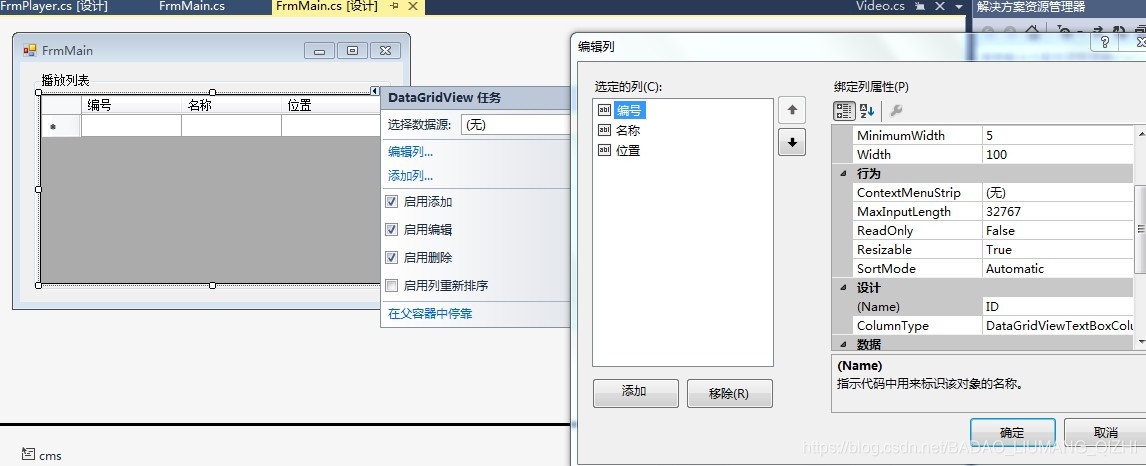Image resolution: width=1146 pixels, height=466 pixels.
Task: Maximize the FrmMain form preview
Action: point(352,50)
